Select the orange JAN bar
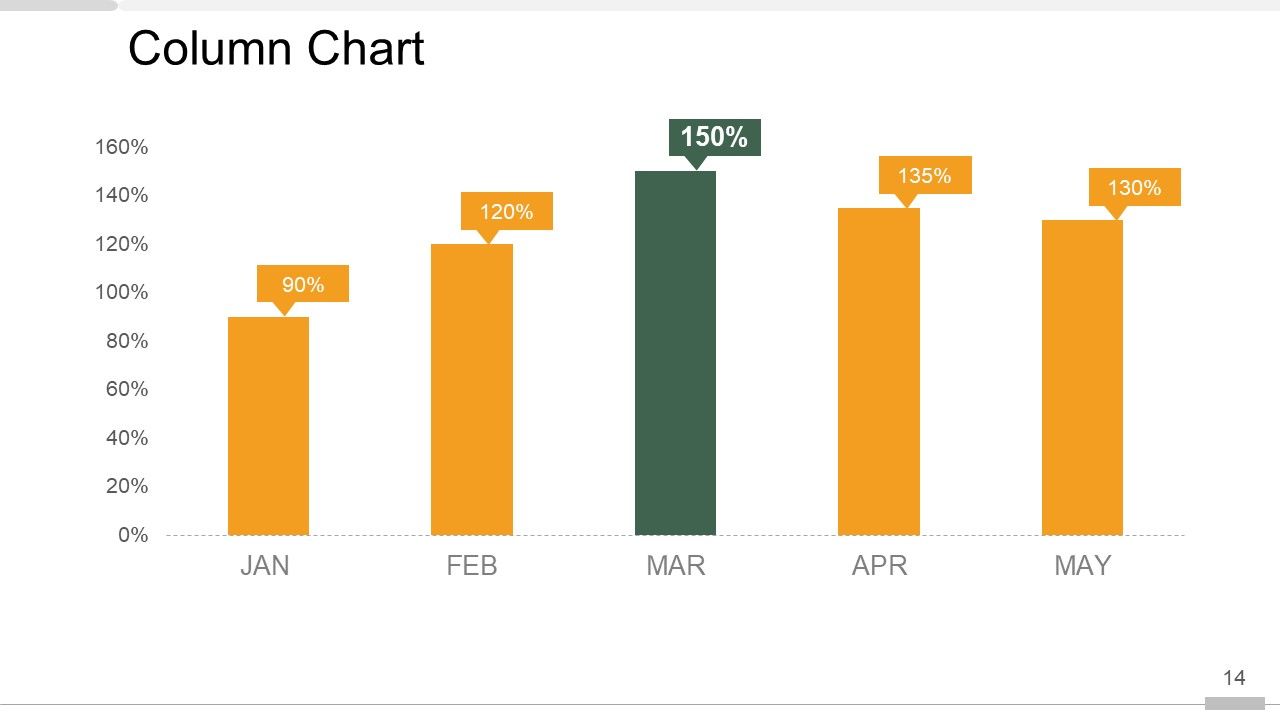 268,426
